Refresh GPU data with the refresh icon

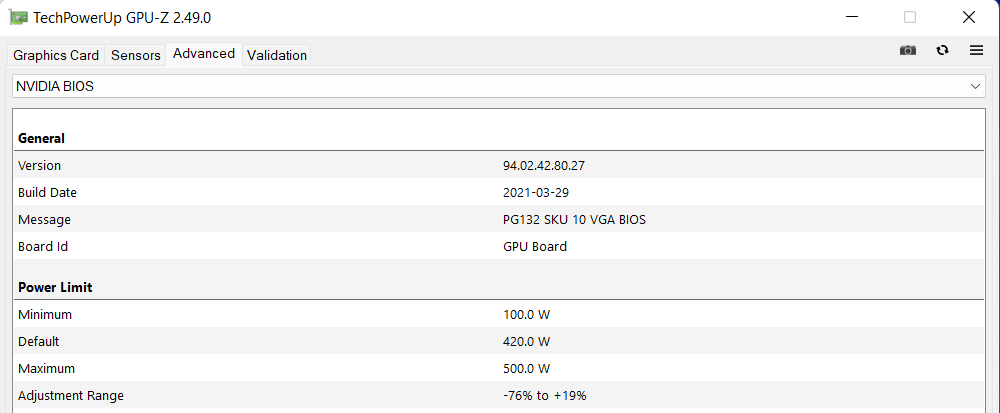click(942, 50)
